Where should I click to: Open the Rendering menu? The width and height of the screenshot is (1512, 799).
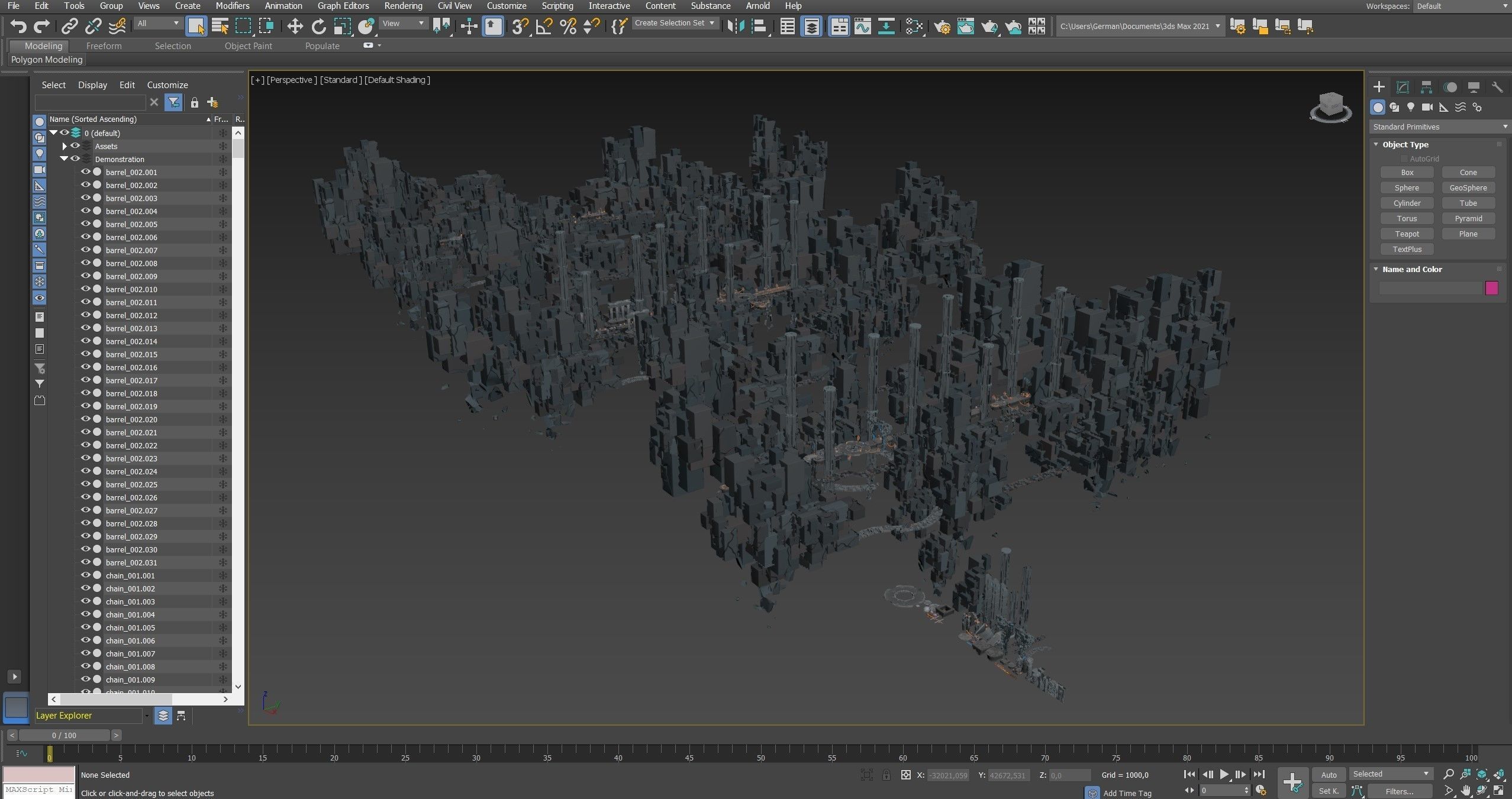coord(403,6)
